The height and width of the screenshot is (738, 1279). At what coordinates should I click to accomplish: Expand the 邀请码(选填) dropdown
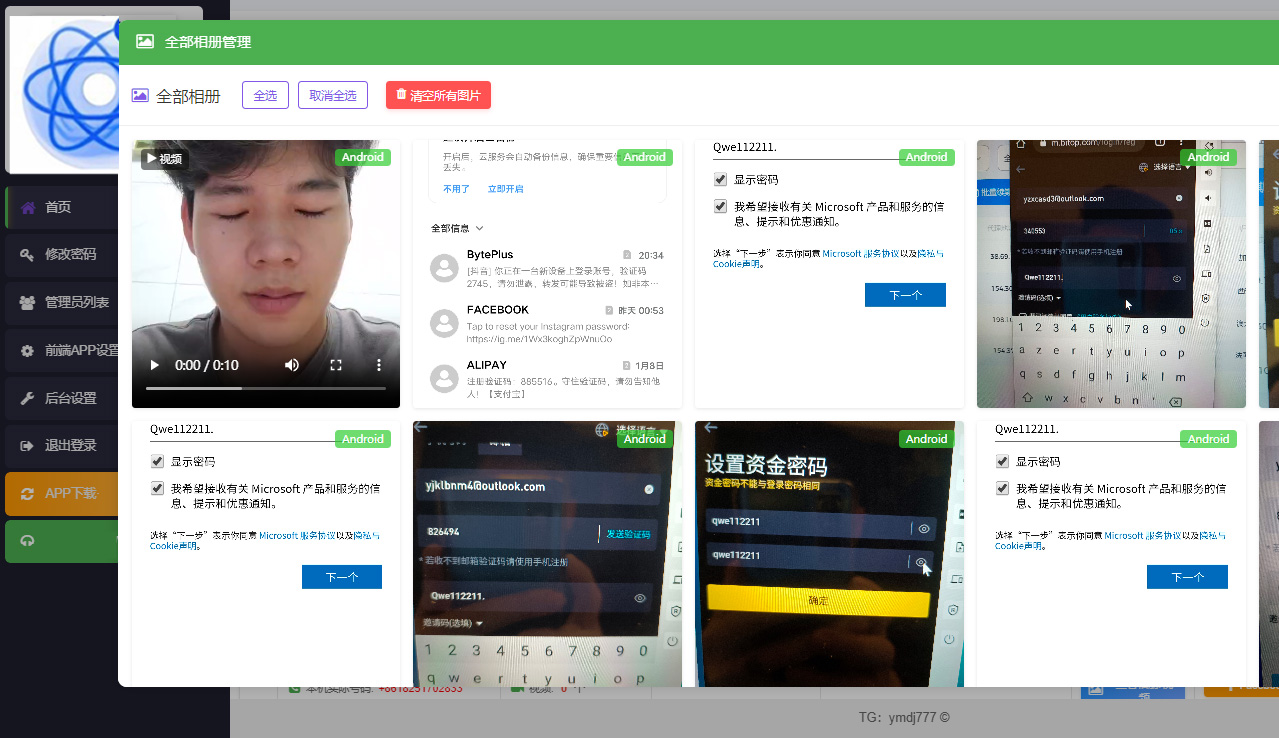tap(453, 623)
